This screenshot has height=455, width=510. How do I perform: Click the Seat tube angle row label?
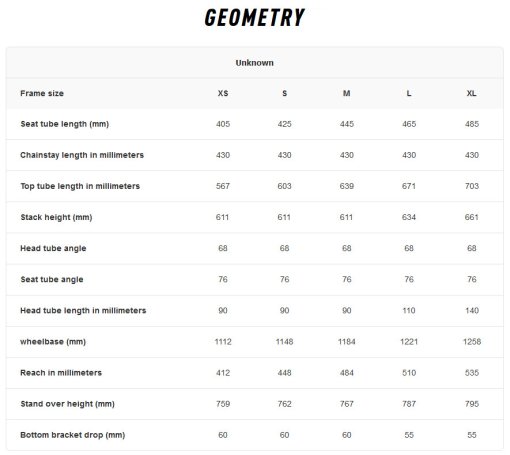pos(52,279)
